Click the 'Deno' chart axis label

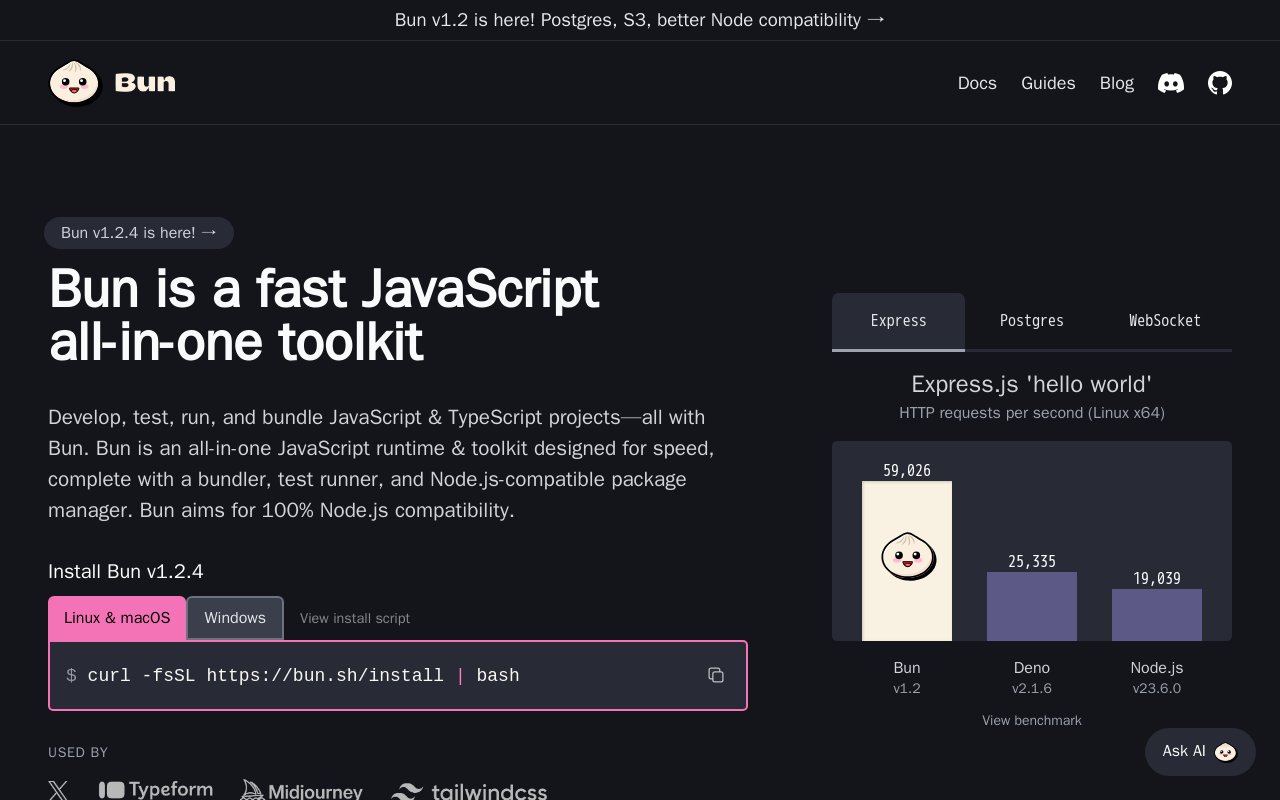1032,667
